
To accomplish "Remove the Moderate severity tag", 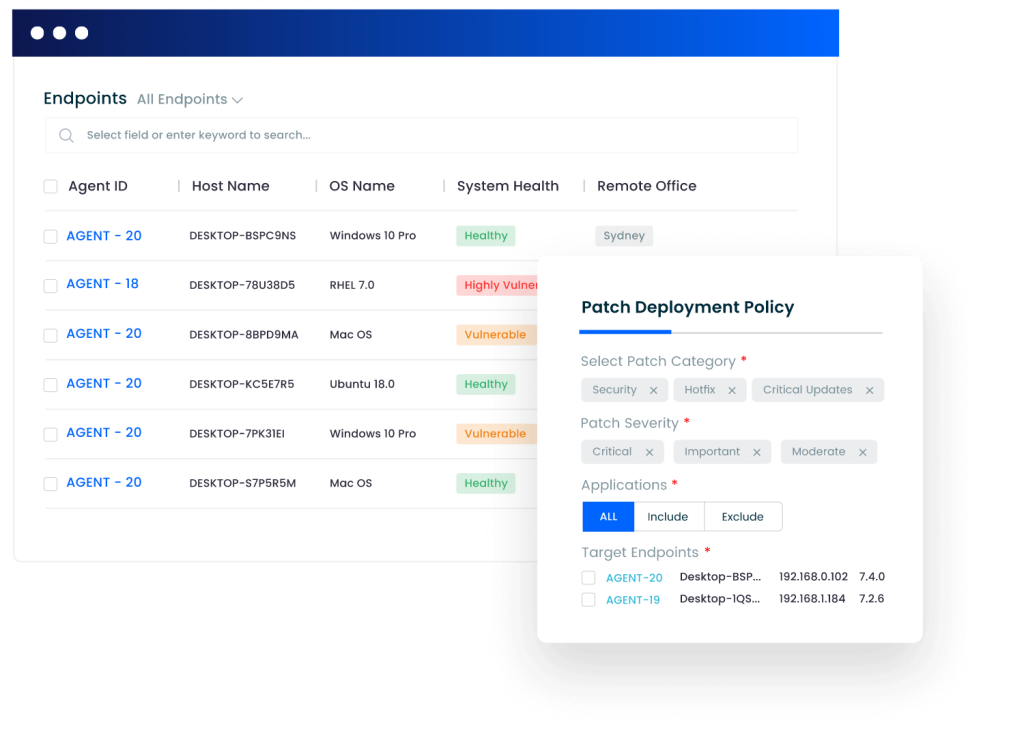I will click(862, 453).
